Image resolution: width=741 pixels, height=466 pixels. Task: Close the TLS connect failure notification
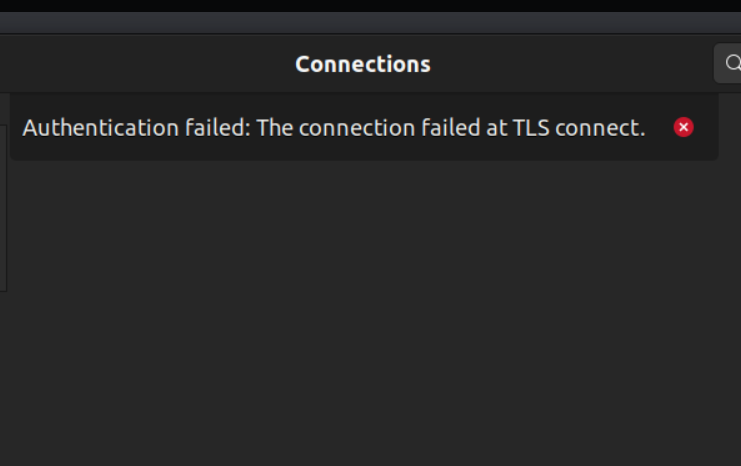(683, 127)
